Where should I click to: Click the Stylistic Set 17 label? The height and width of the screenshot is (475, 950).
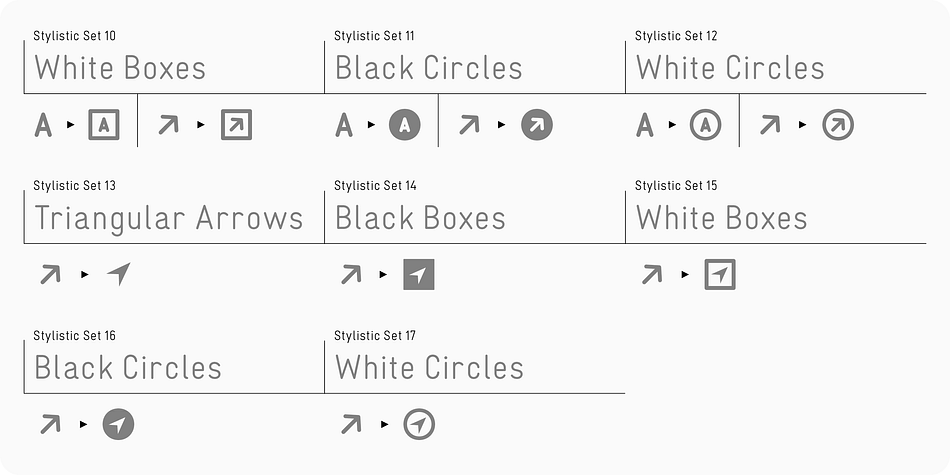click(x=375, y=336)
